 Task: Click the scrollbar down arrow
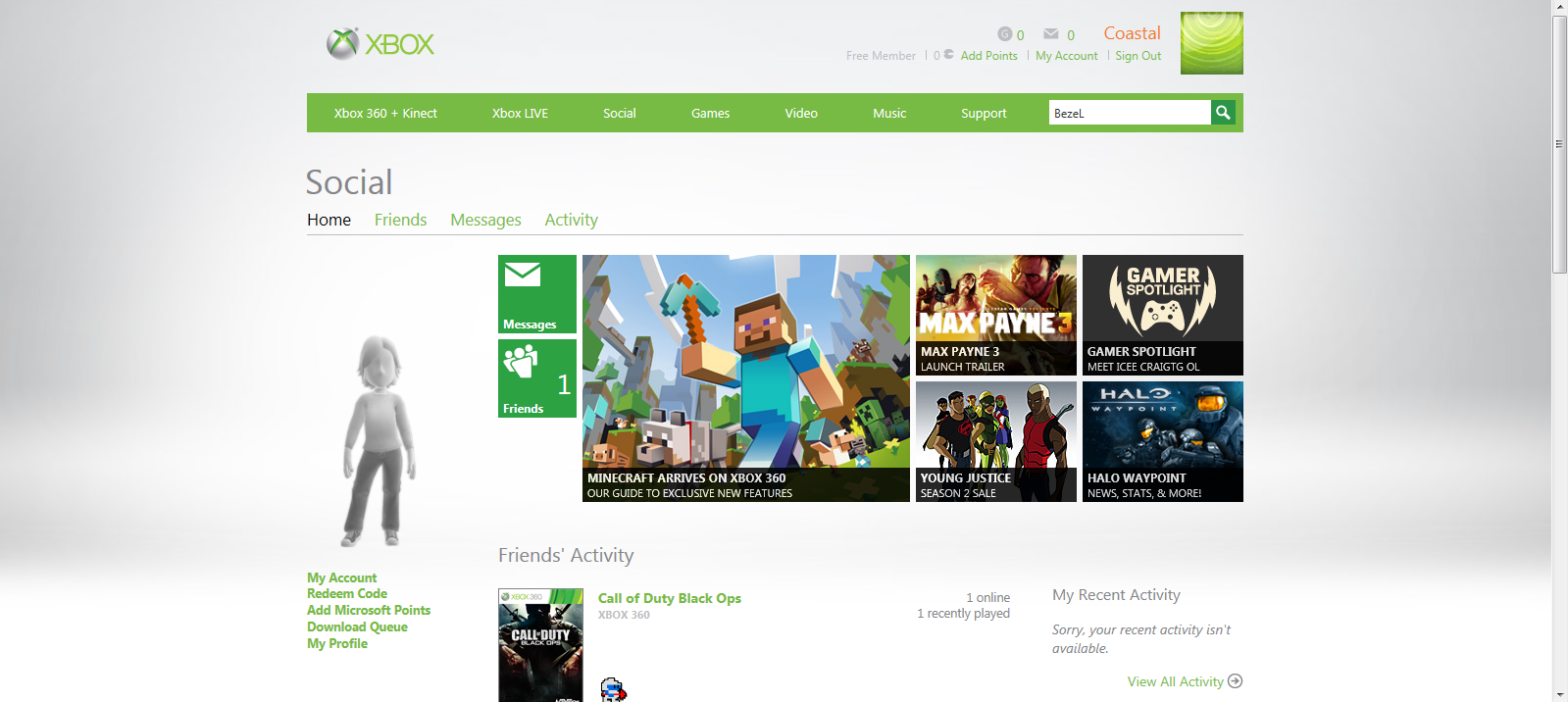[x=1560, y=694]
